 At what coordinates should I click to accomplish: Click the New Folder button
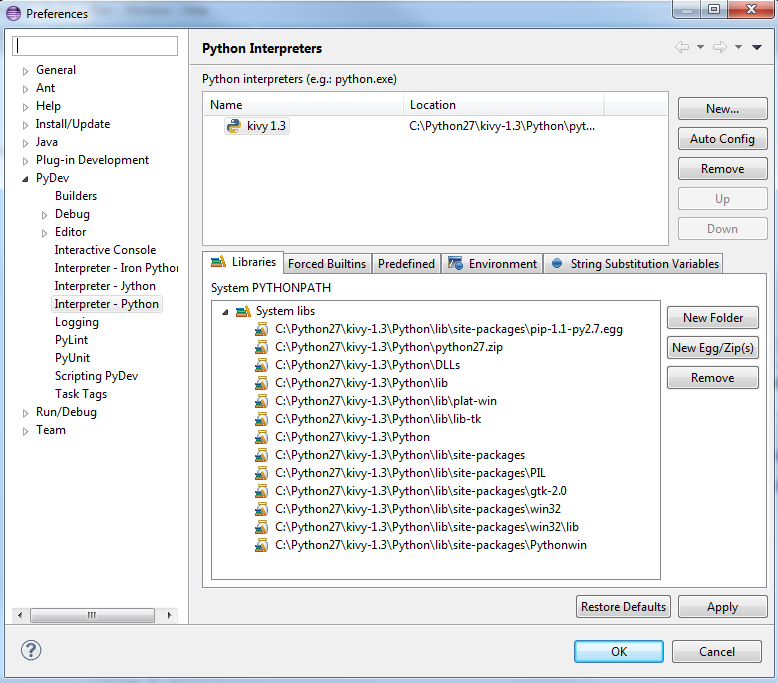point(713,317)
